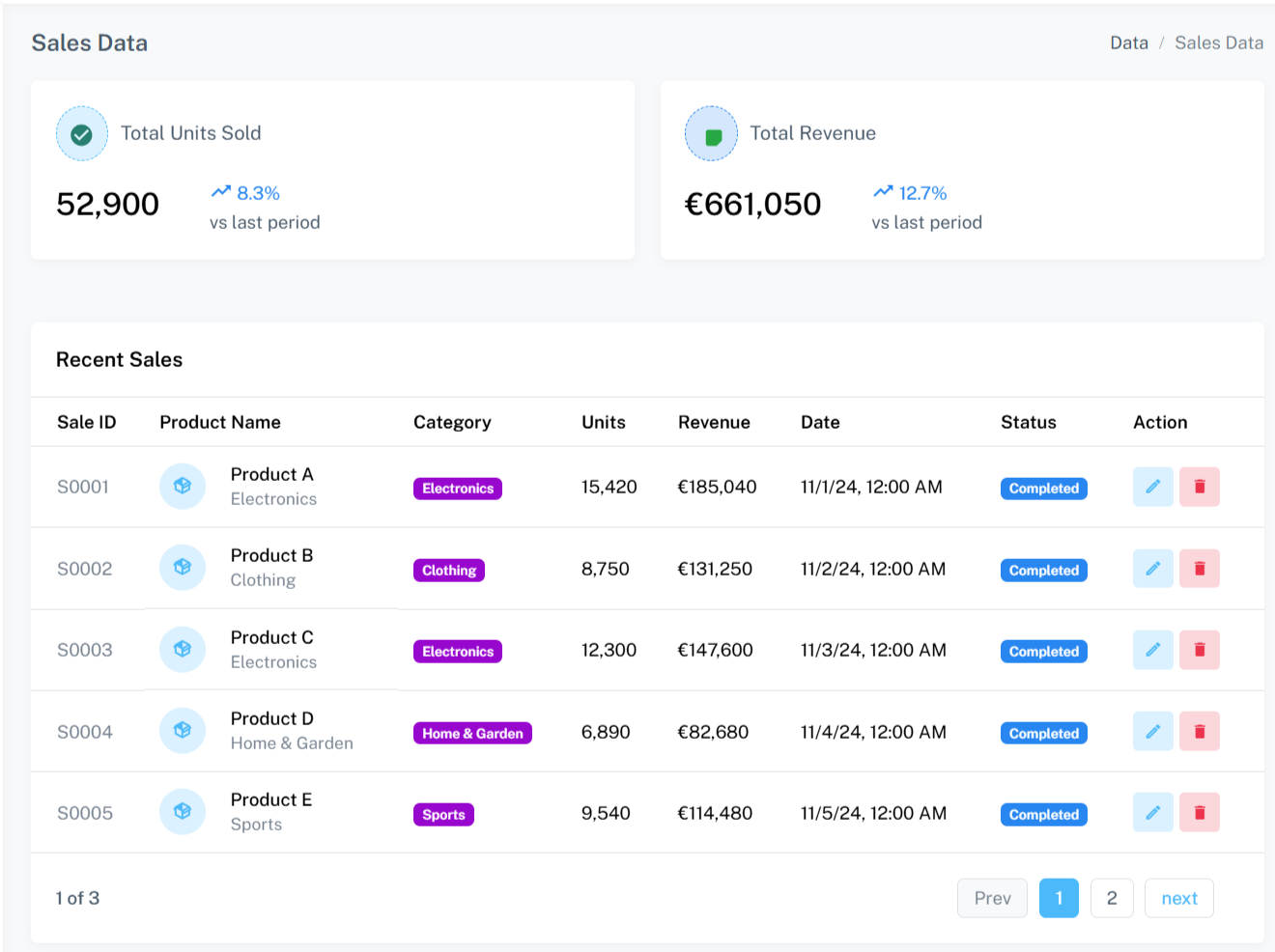The image size is (1275, 952).
Task: Open the Data breadcrumb link
Action: click(1128, 42)
